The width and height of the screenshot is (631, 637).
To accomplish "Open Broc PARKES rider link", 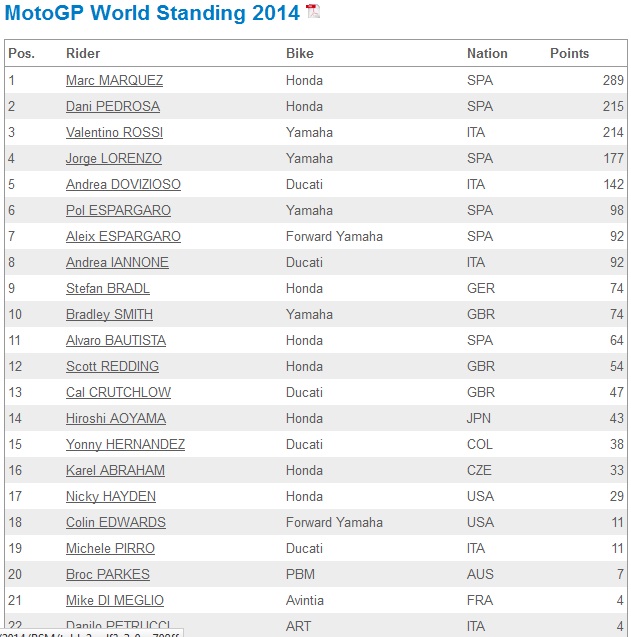I will (x=108, y=574).
